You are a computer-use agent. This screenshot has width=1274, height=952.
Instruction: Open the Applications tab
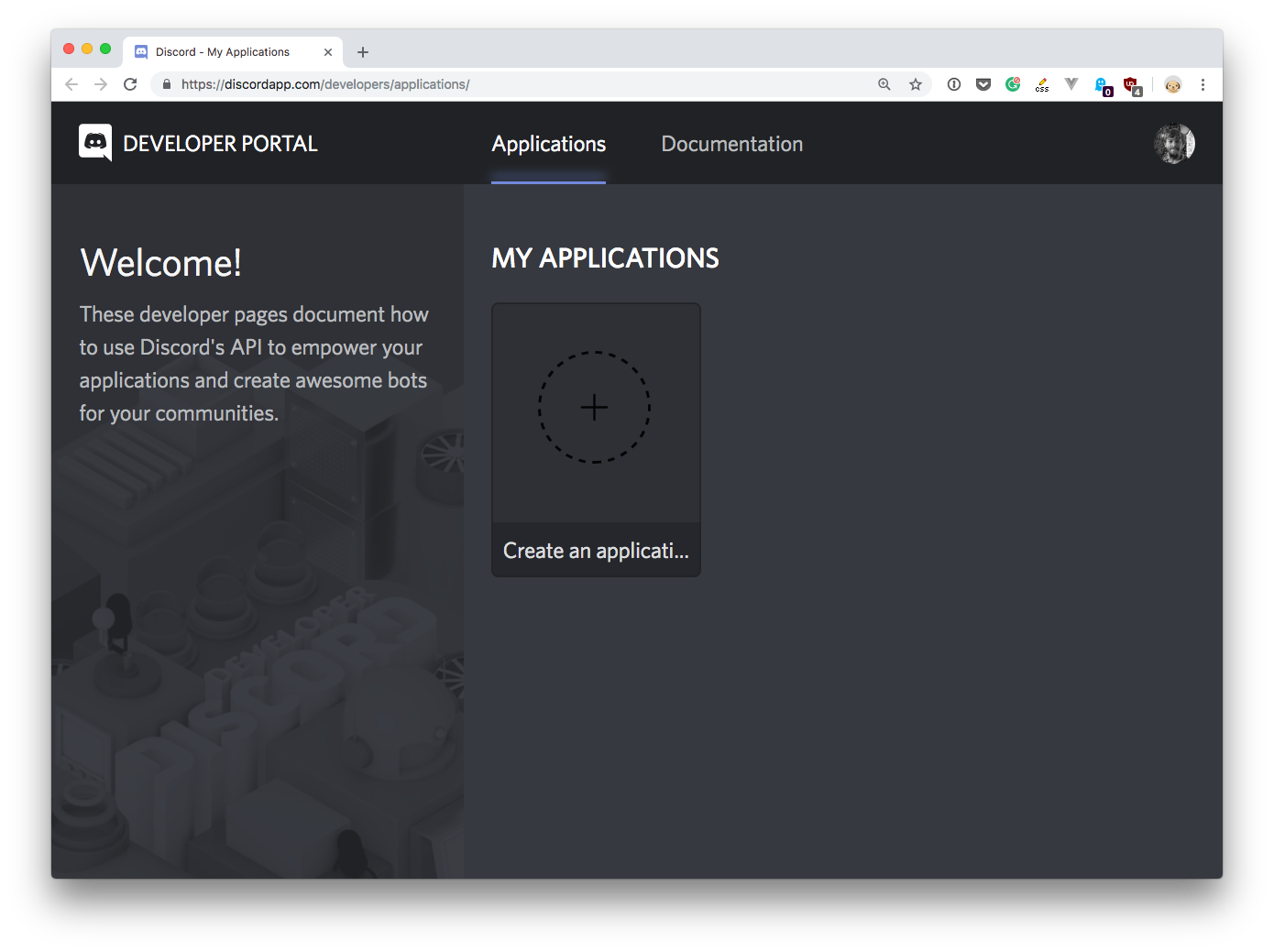[x=548, y=144]
